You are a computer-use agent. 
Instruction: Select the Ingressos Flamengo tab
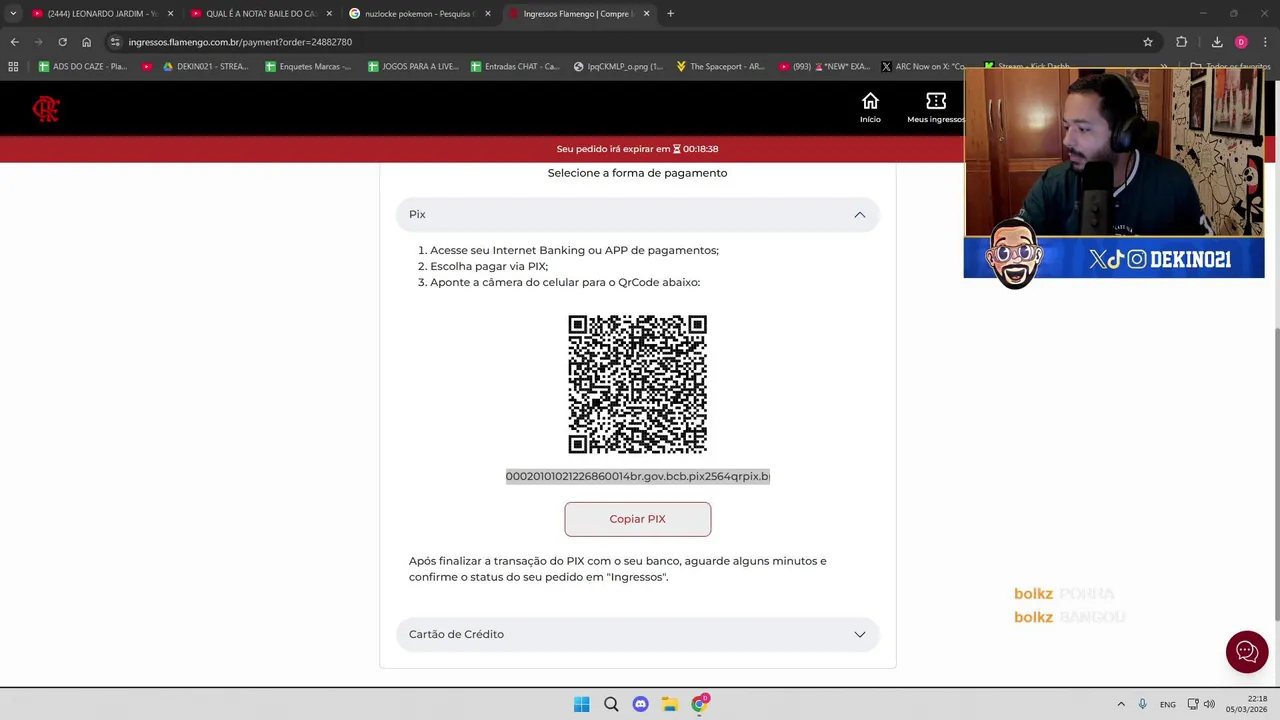coord(578,14)
